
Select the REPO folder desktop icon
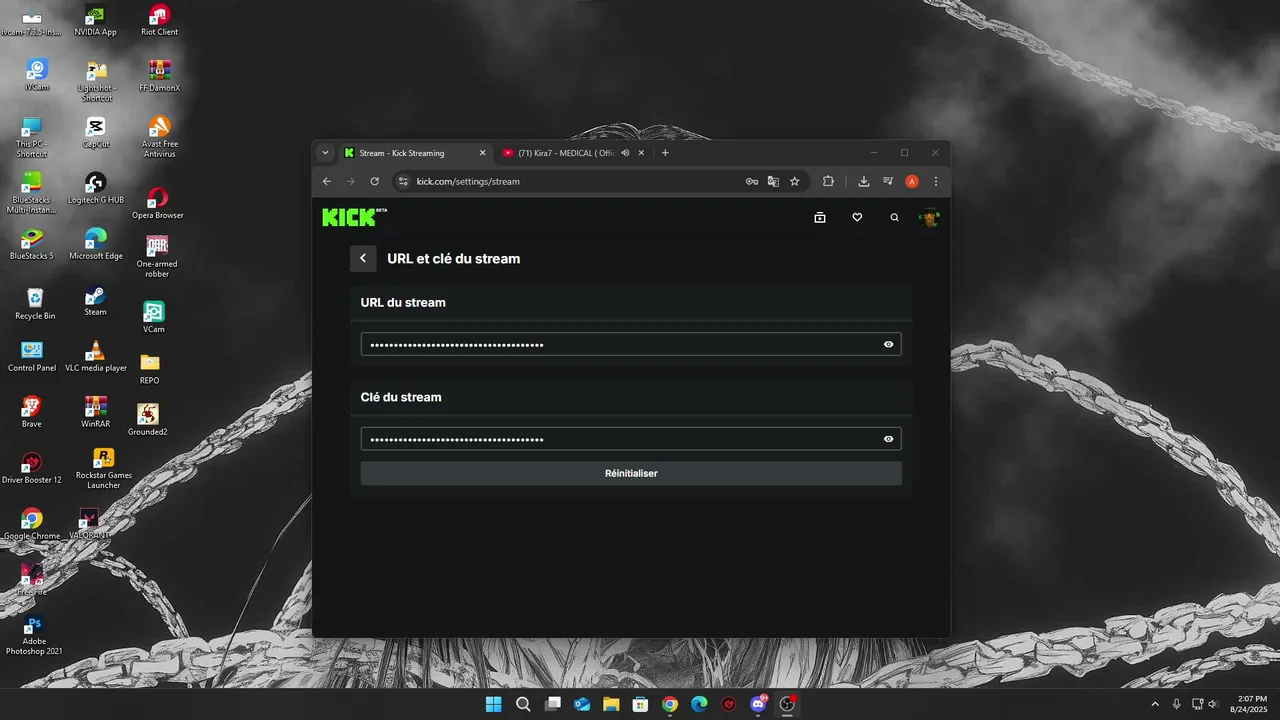(x=149, y=369)
